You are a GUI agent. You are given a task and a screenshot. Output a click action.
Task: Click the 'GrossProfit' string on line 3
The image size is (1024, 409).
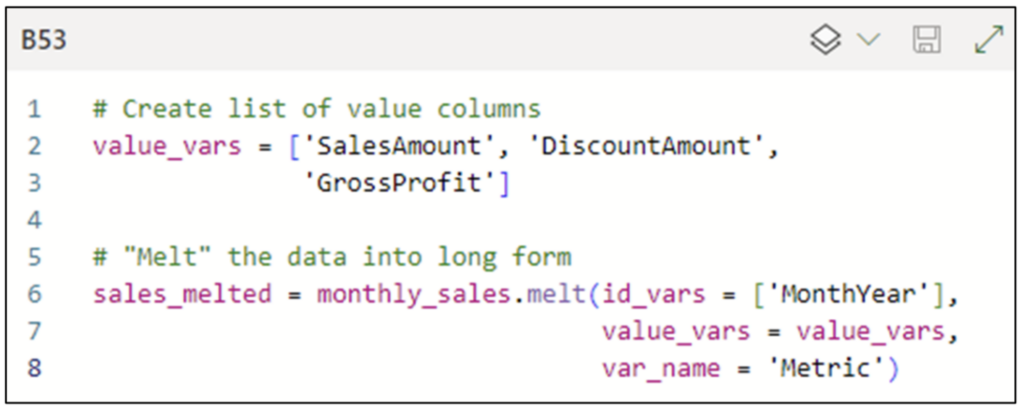click(x=399, y=184)
